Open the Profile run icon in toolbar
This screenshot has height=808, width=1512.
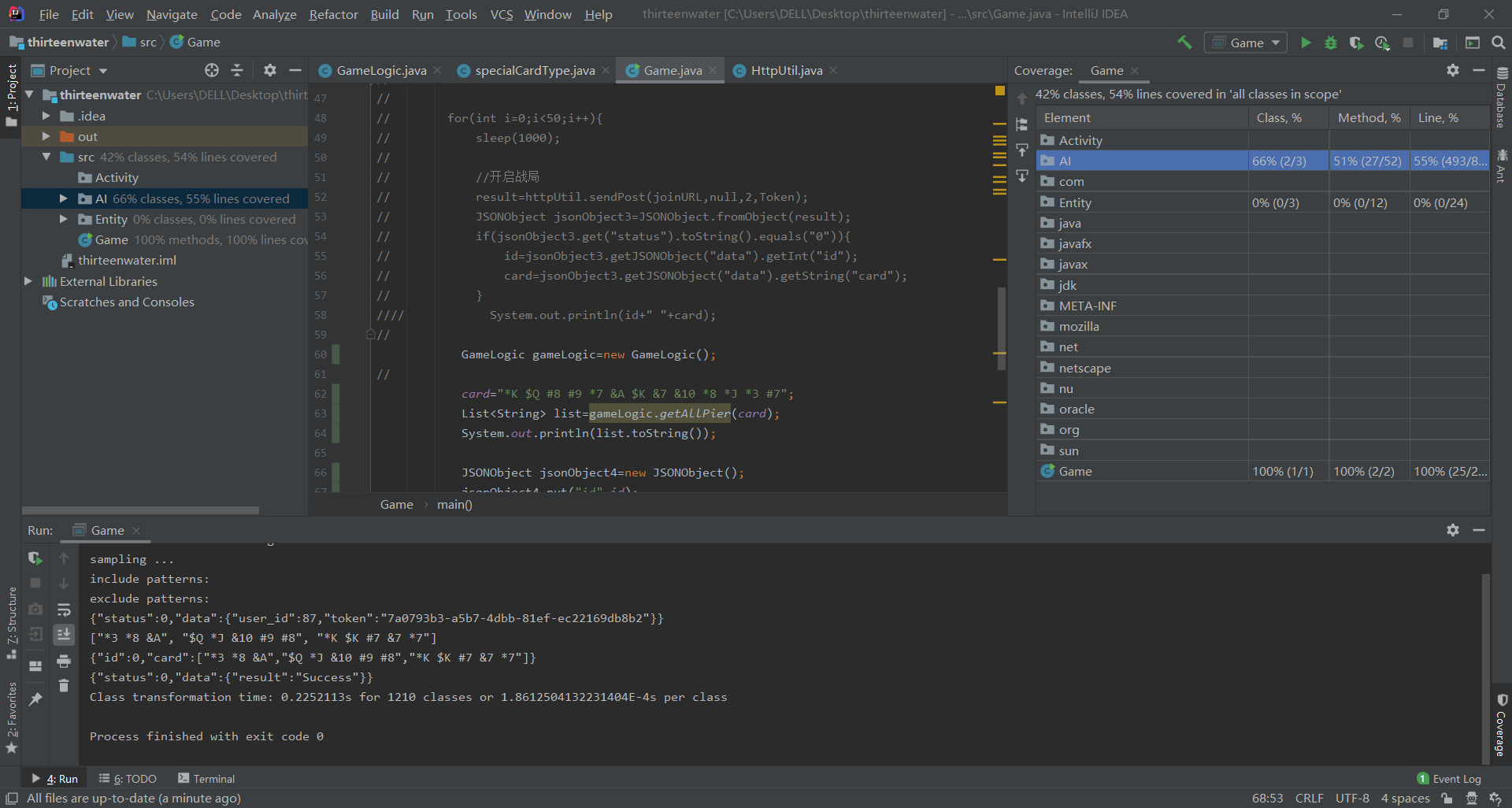tap(1382, 43)
